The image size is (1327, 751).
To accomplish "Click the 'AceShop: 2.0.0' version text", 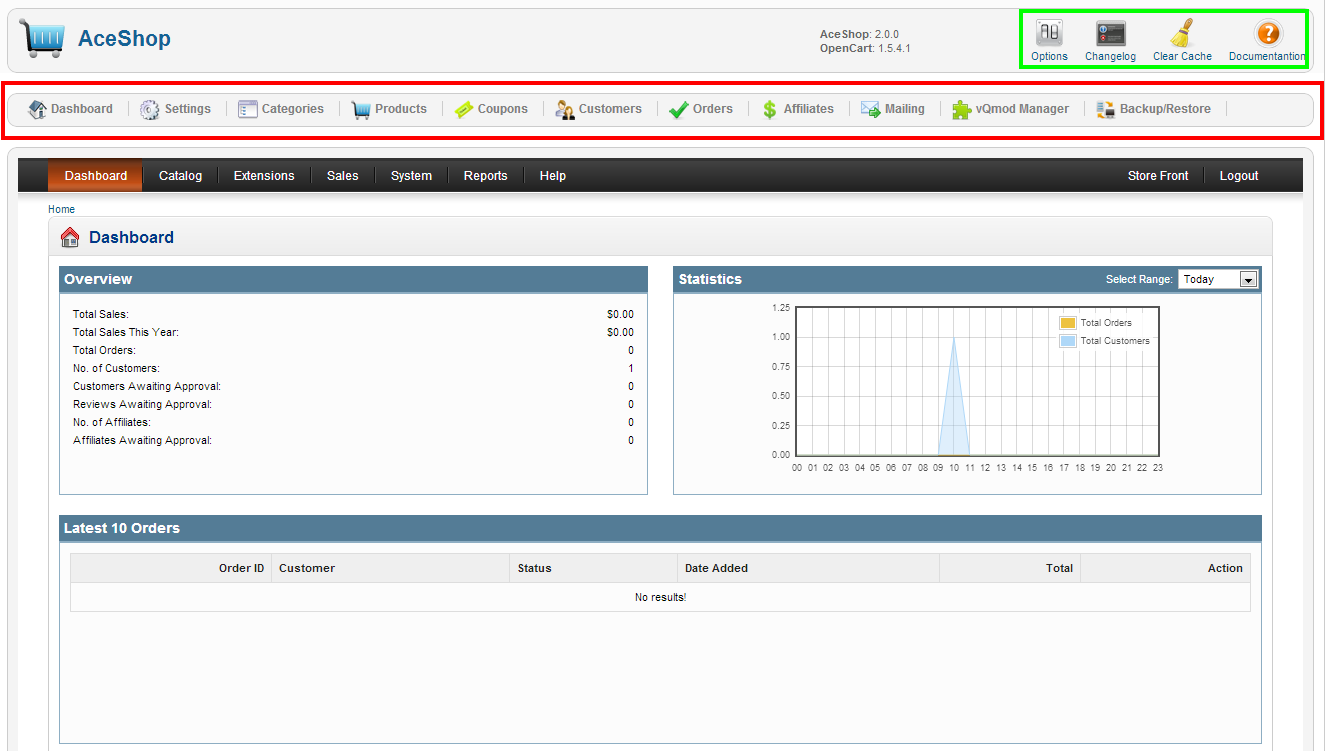I will coord(859,34).
